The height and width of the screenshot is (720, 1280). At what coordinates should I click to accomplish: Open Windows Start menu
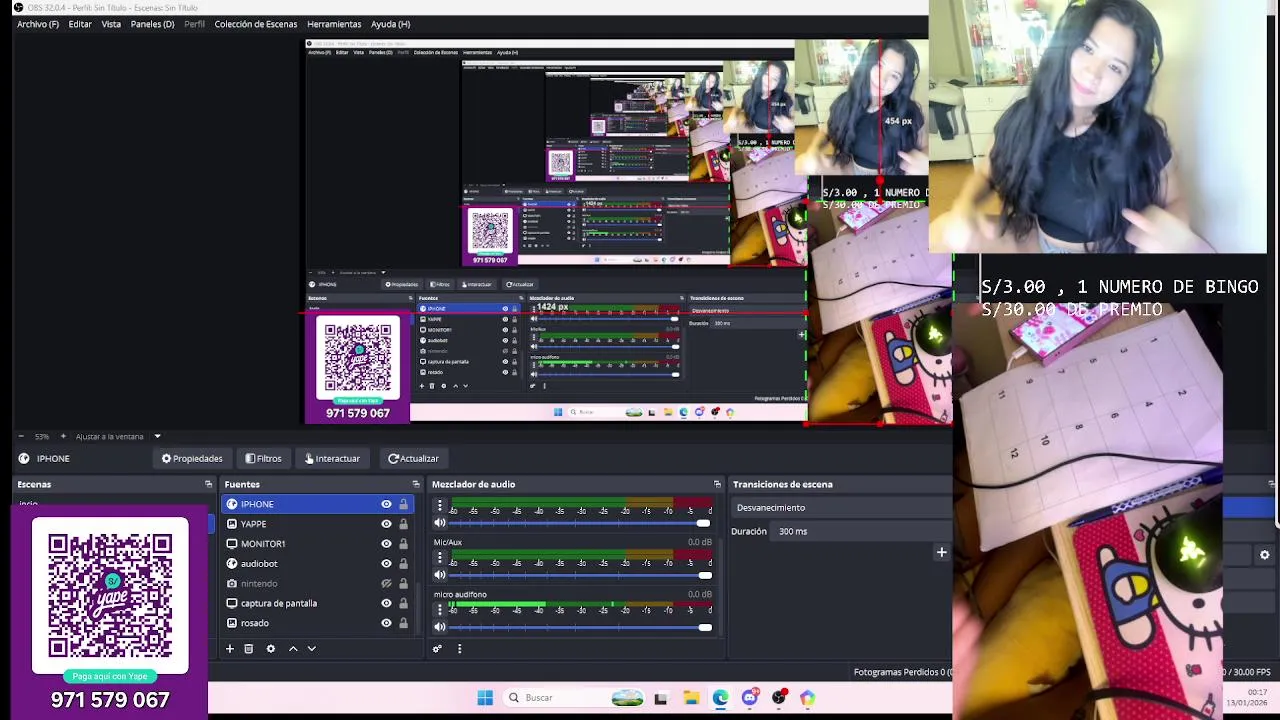click(485, 698)
